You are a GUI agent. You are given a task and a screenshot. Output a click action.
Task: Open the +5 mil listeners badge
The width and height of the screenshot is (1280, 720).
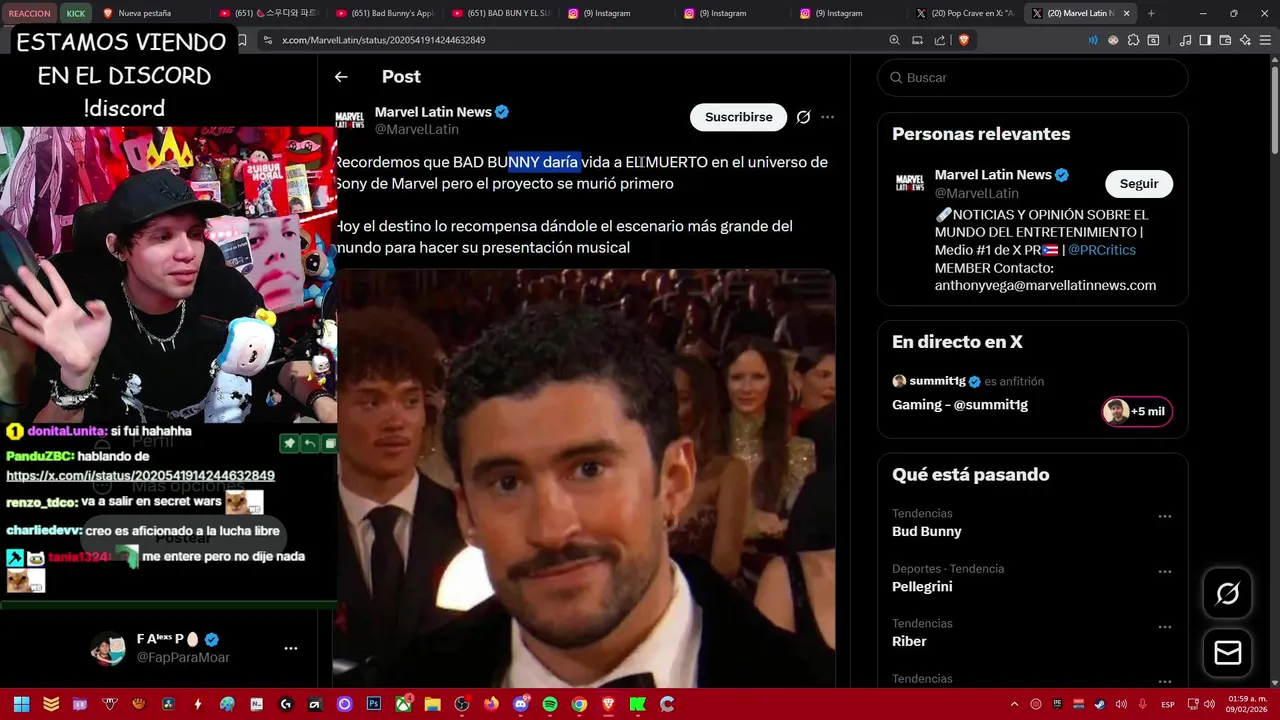(1137, 412)
